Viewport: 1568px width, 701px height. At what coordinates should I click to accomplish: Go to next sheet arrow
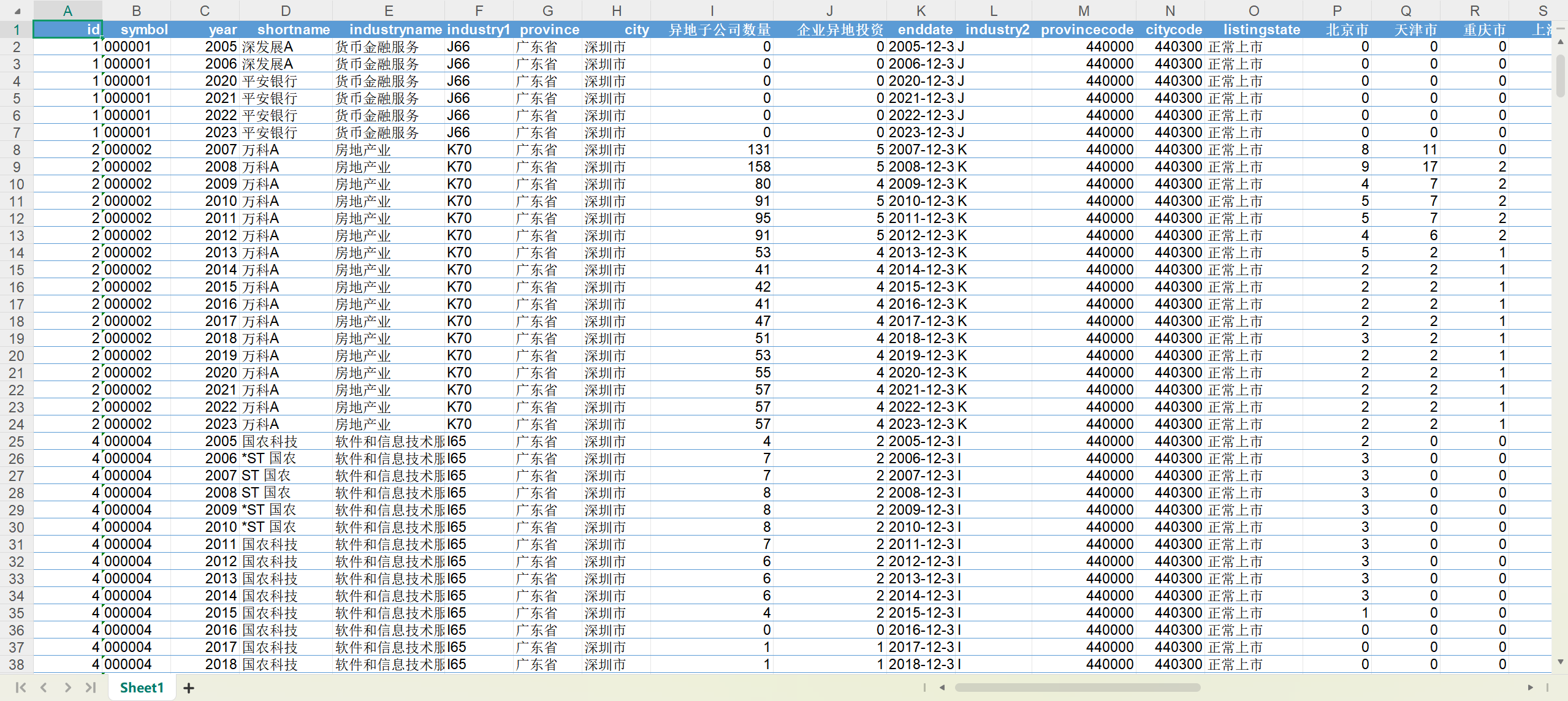point(67,688)
